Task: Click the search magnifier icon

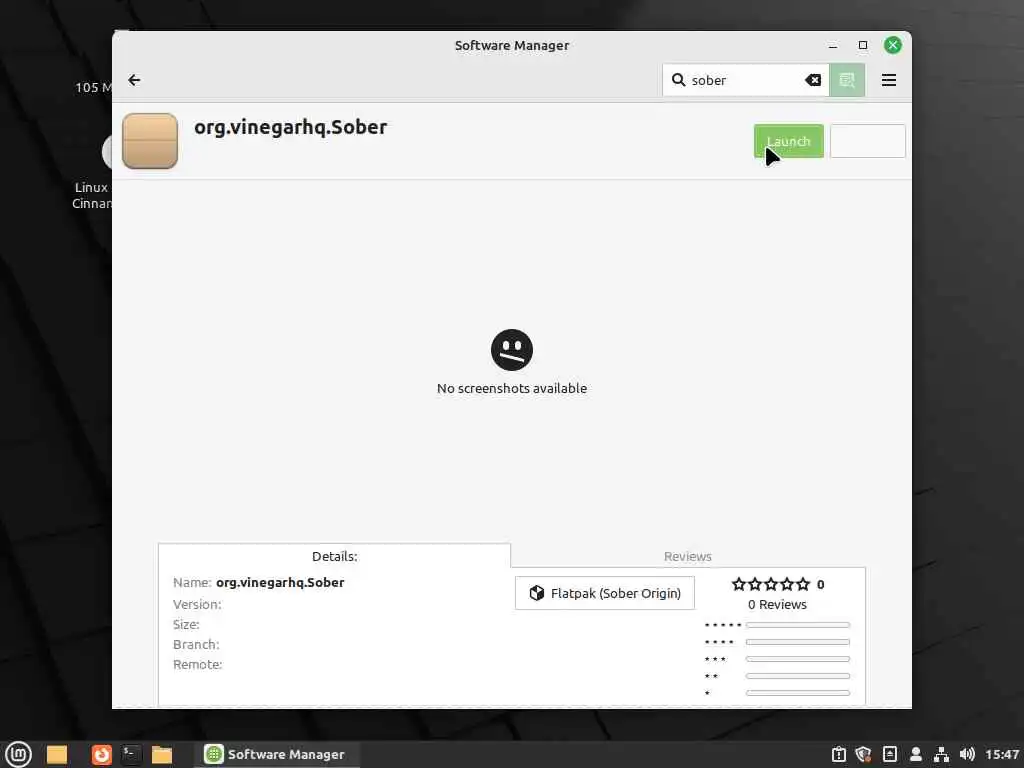Action: (x=679, y=80)
